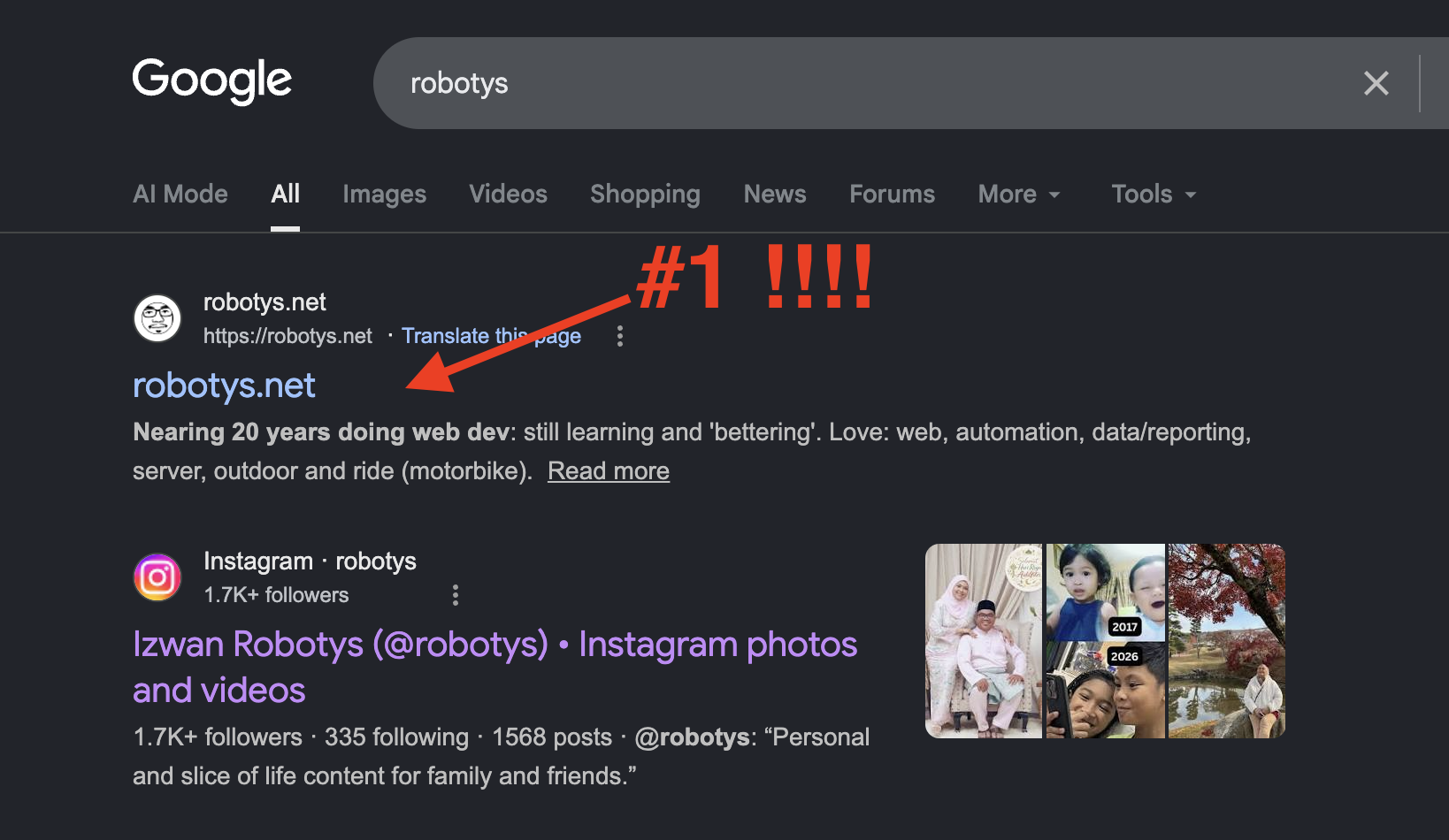Open Izwan Robotys Instagram result link

[x=494, y=667]
